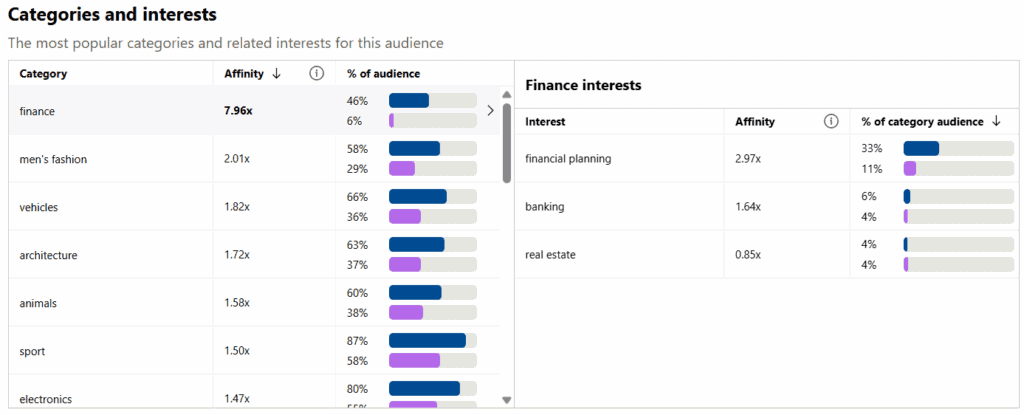1024x415 pixels.
Task: Click the scrollbar down arrow in category list
Action: (x=507, y=400)
